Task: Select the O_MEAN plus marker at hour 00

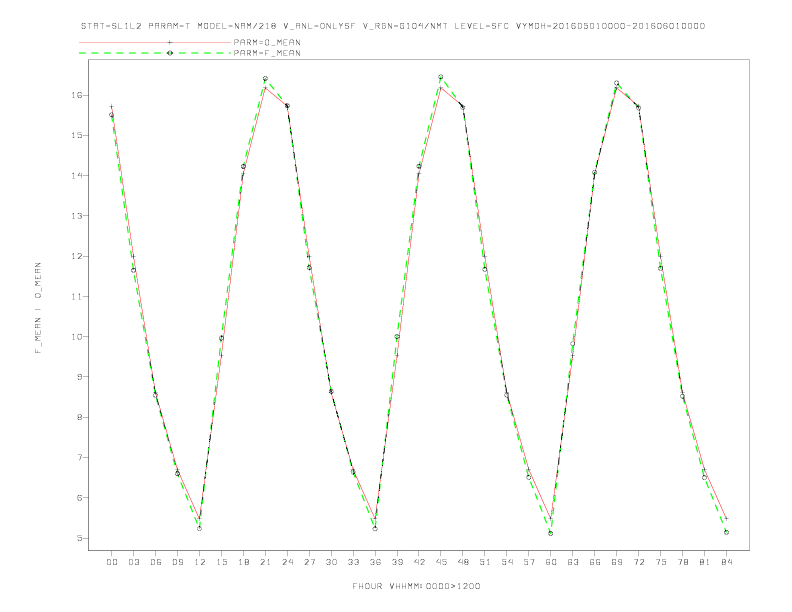Action: click(x=112, y=107)
